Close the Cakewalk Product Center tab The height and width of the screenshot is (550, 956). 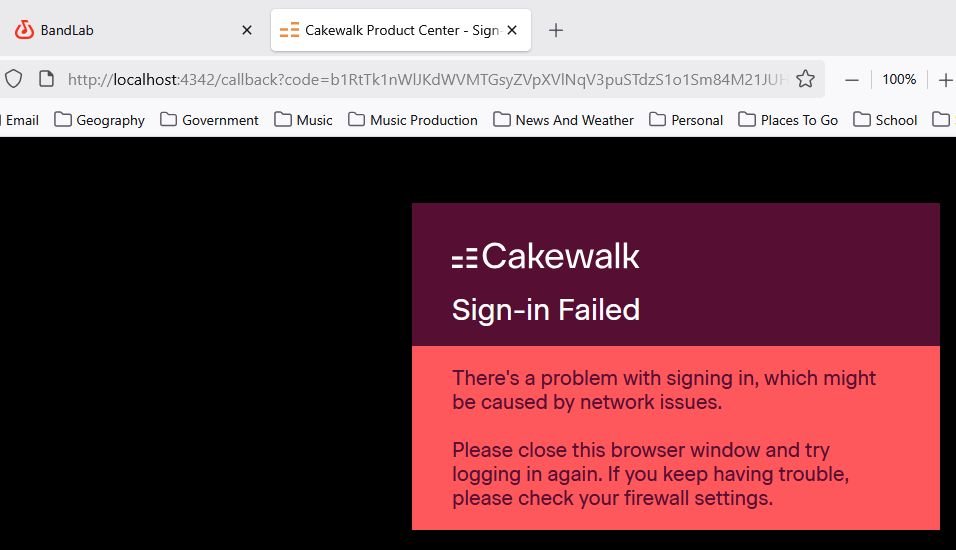[x=512, y=30]
